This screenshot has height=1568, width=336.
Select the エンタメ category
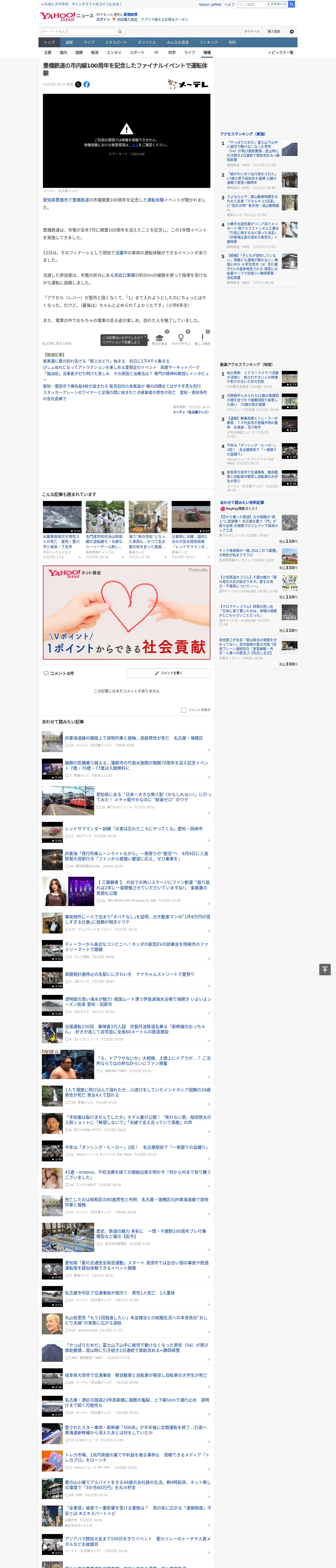(114, 52)
